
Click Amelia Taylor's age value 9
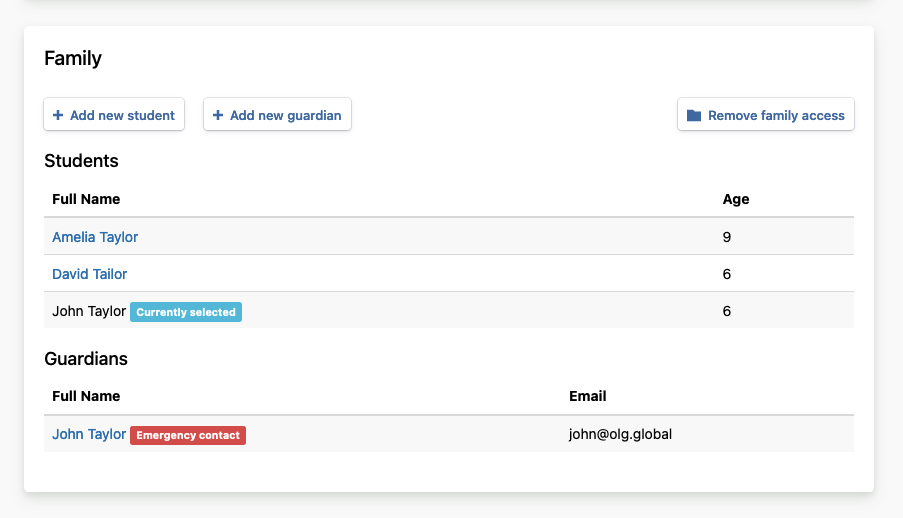coord(727,237)
